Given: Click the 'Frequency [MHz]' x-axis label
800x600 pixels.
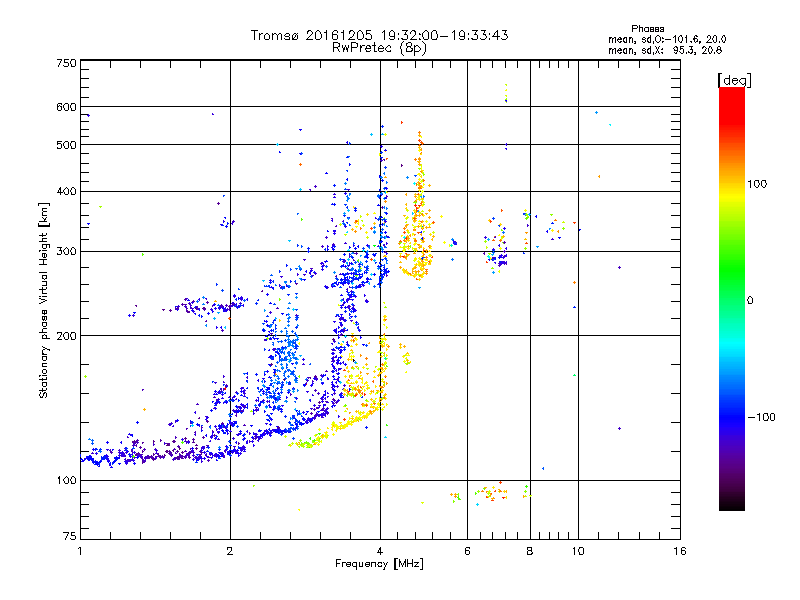Looking at the screenshot, I should 379,564.
